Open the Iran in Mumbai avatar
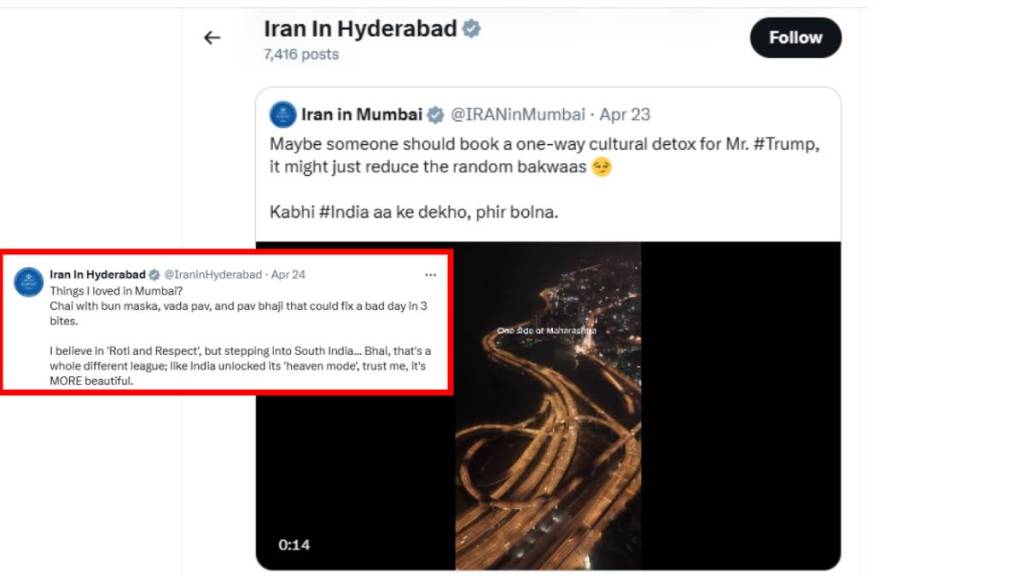 (283, 114)
